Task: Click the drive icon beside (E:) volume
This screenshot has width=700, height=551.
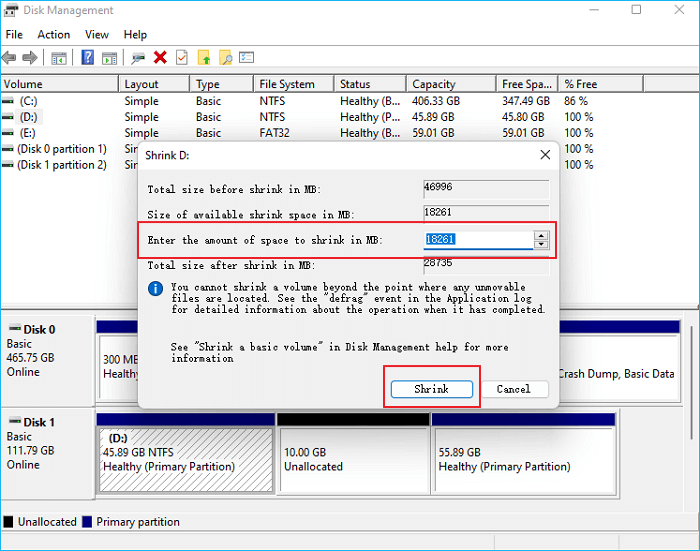Action: pyautogui.click(x=8, y=133)
